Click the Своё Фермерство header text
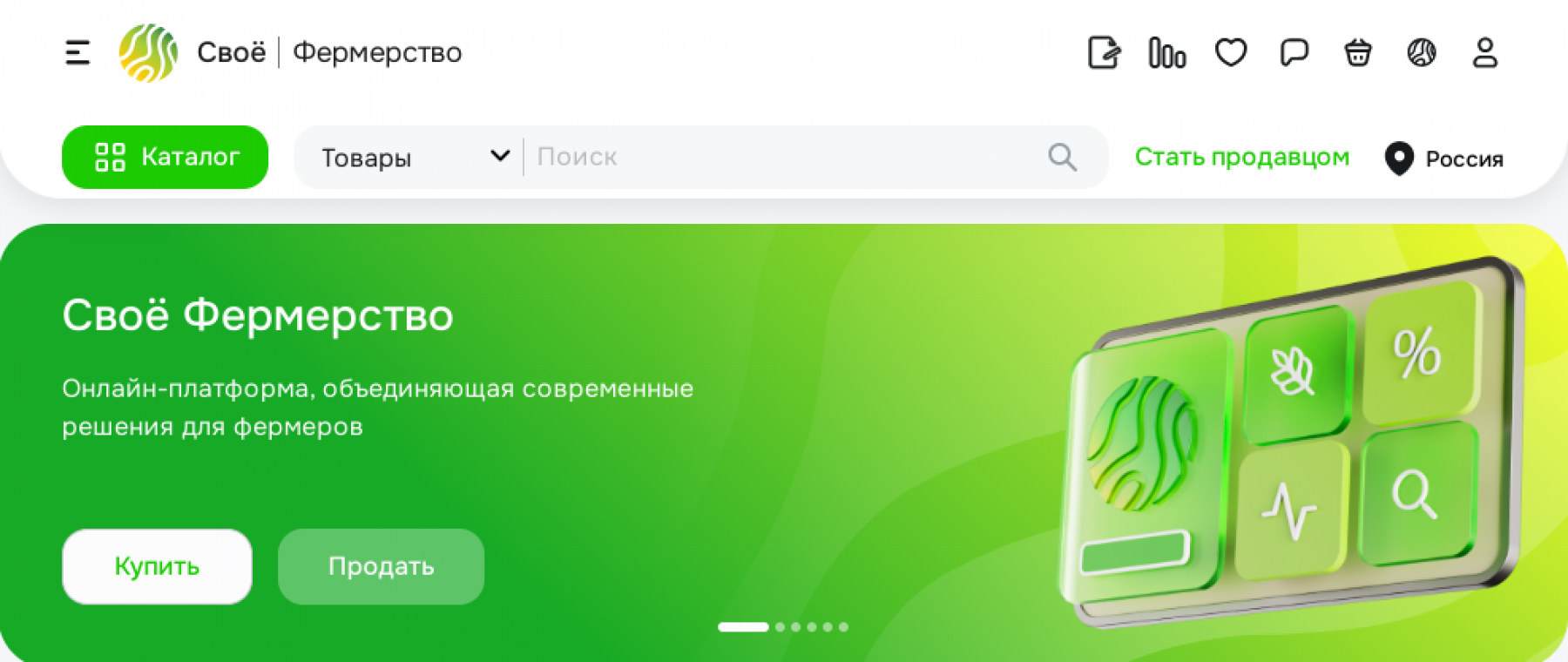The height and width of the screenshot is (662, 1568). 329,53
